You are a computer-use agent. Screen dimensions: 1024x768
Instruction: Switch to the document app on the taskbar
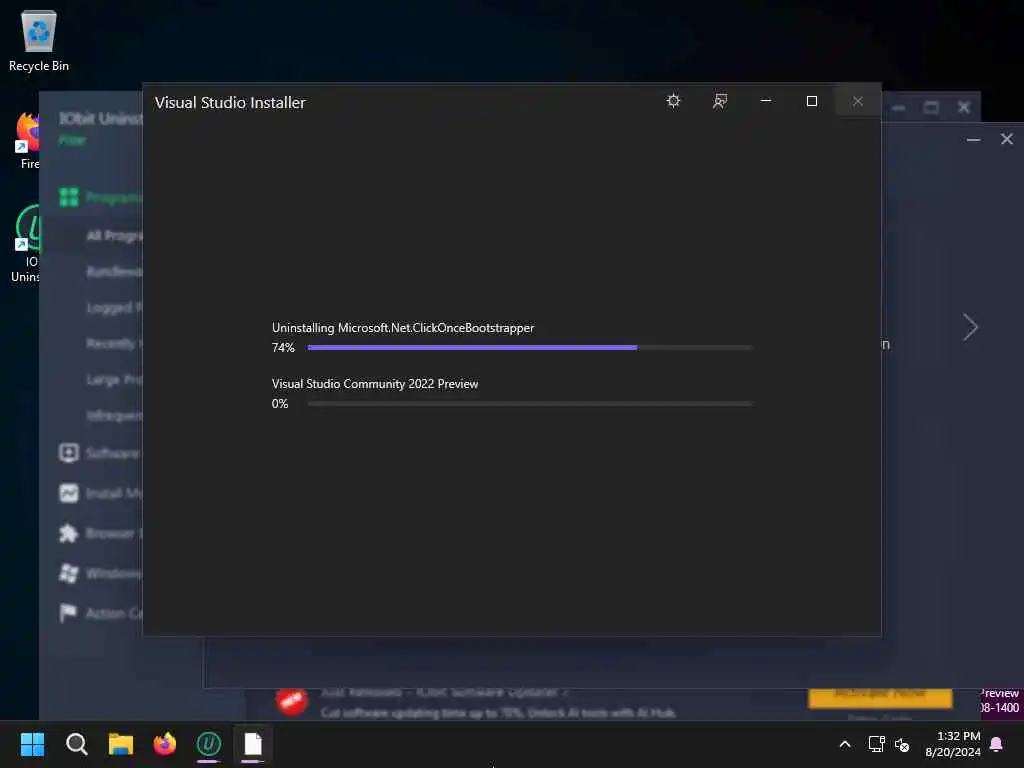[253, 744]
